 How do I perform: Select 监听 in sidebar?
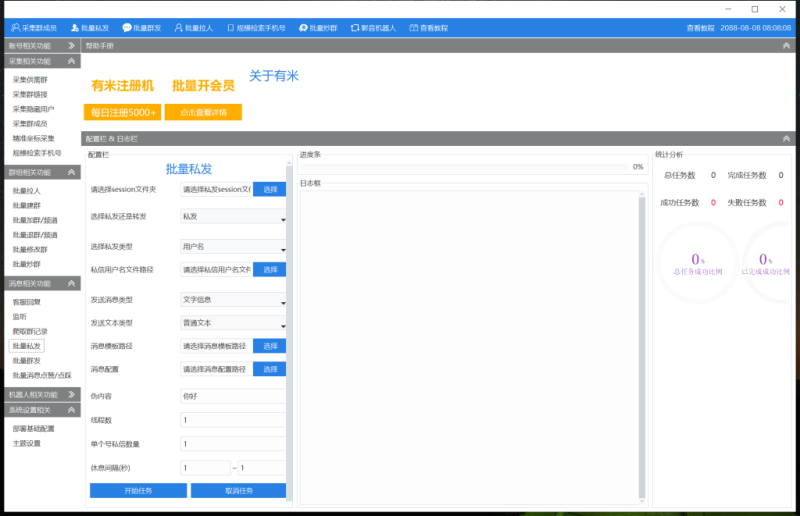[x=19, y=316]
